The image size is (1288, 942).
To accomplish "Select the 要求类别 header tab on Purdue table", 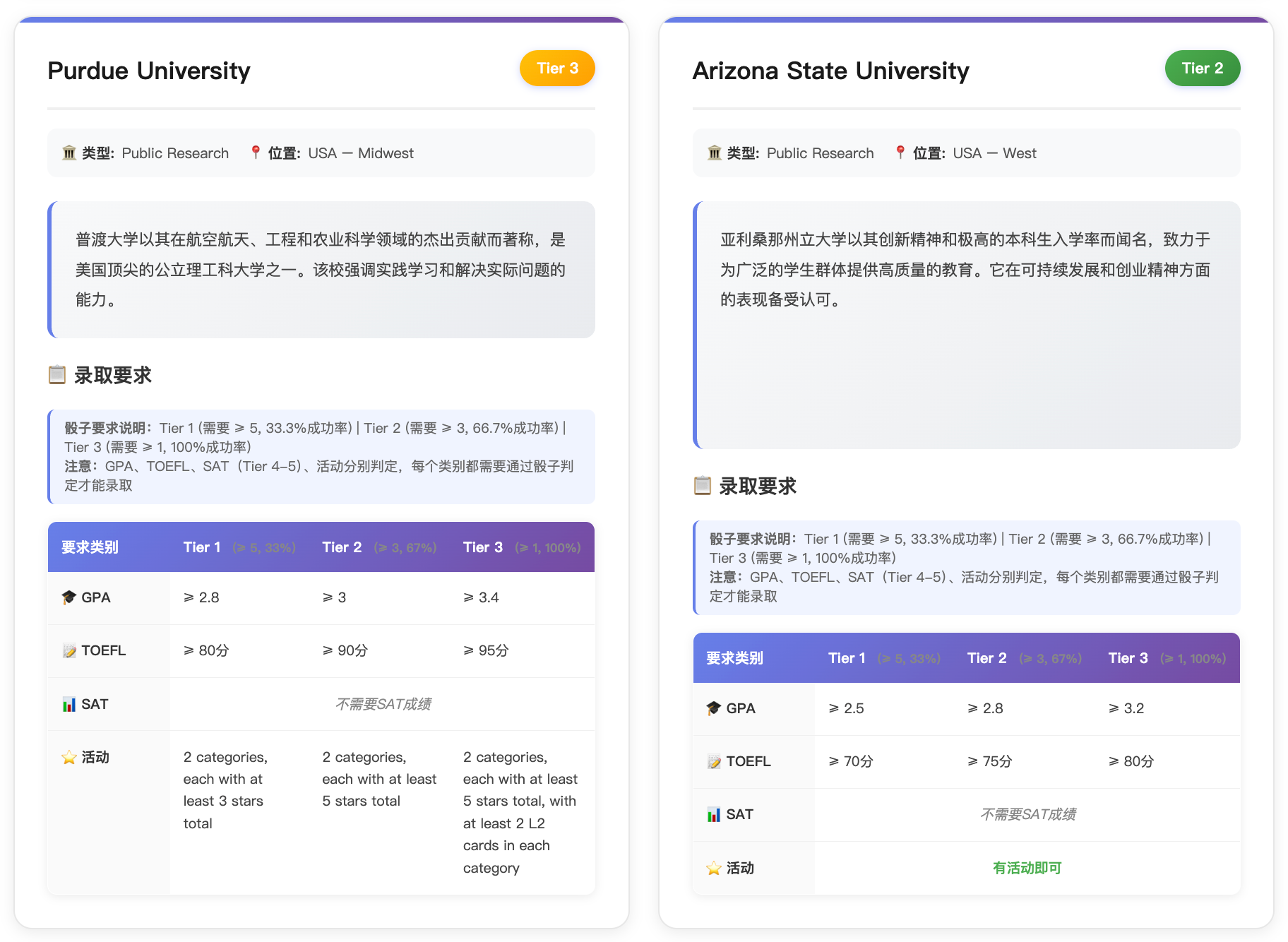I will click(90, 547).
